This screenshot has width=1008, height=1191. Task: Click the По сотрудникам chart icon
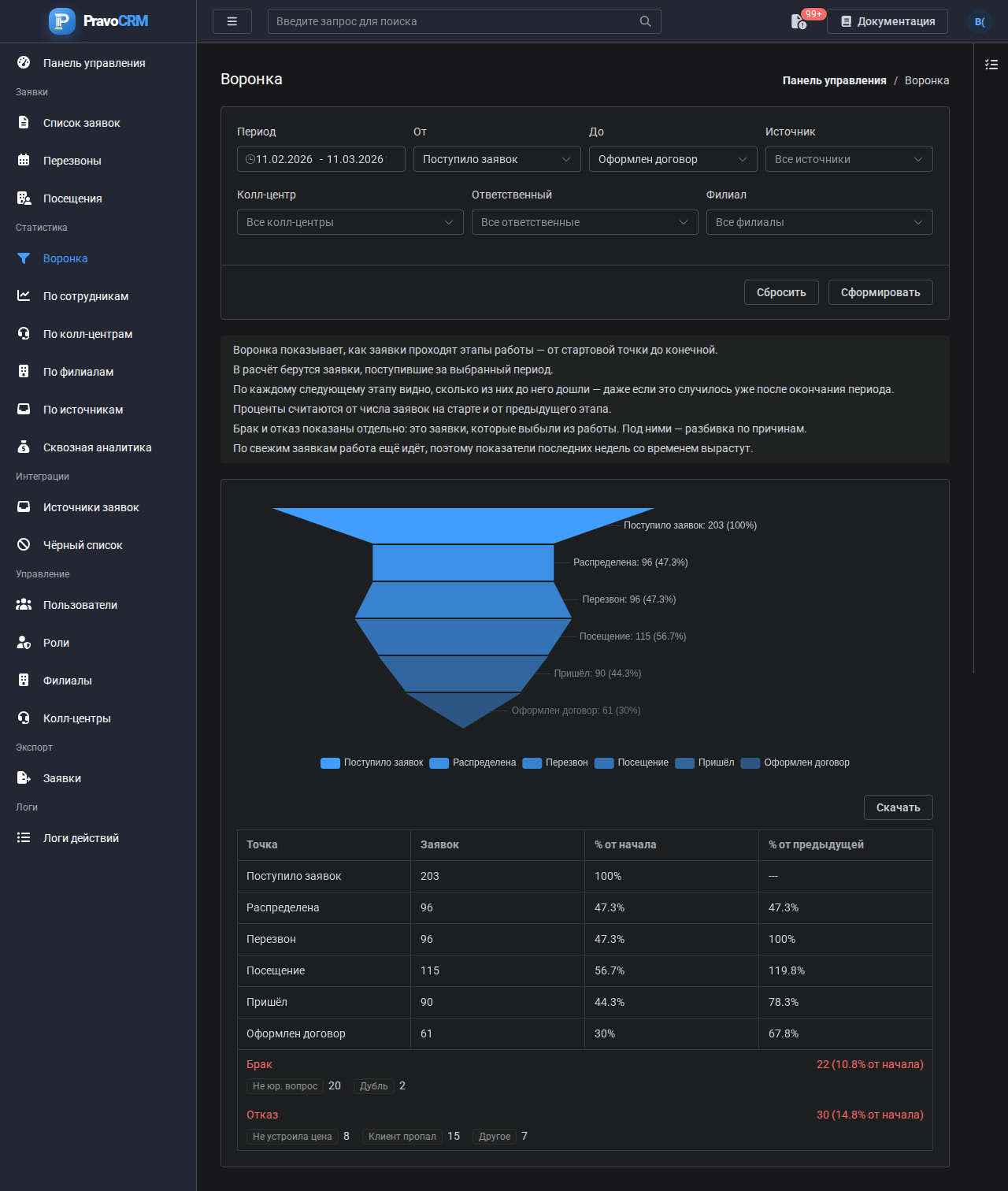point(24,296)
